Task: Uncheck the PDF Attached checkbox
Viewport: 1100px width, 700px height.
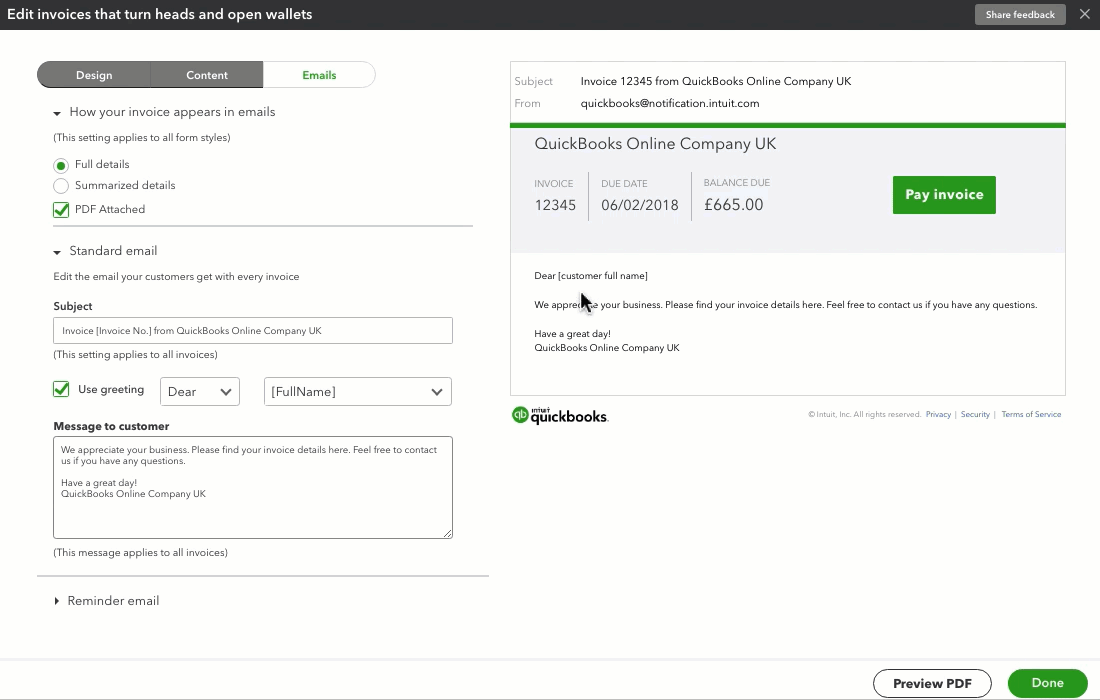Action: (x=61, y=209)
